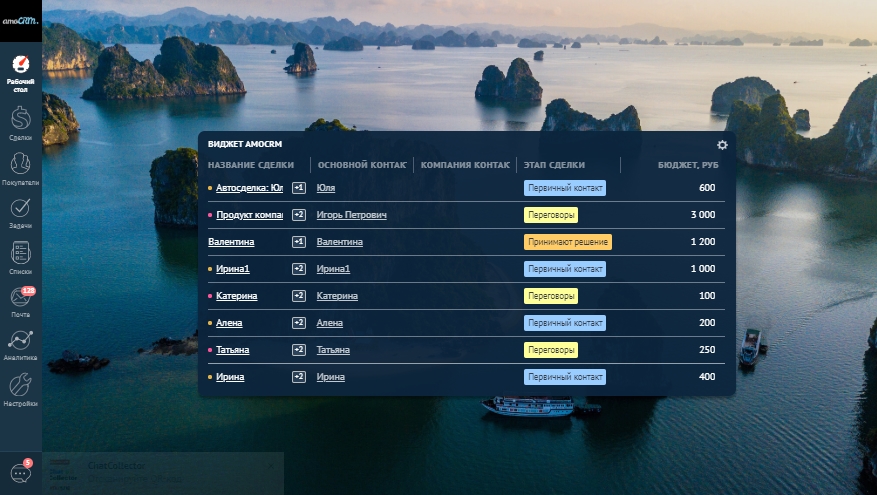The width and height of the screenshot is (877, 495).
Task: Open the Задачи section icon
Action: pos(20,211)
